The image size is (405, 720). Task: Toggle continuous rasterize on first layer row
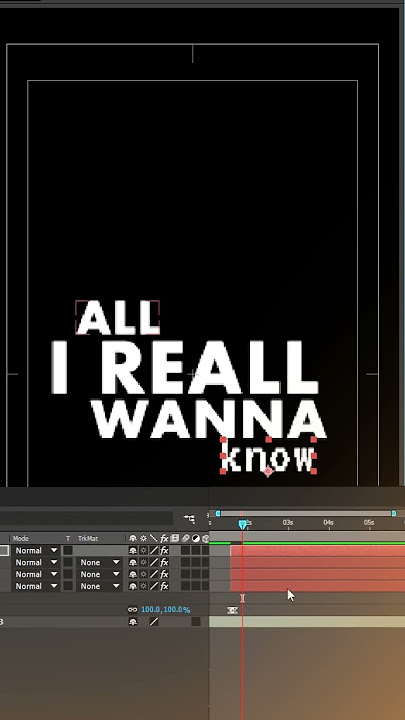(143, 550)
